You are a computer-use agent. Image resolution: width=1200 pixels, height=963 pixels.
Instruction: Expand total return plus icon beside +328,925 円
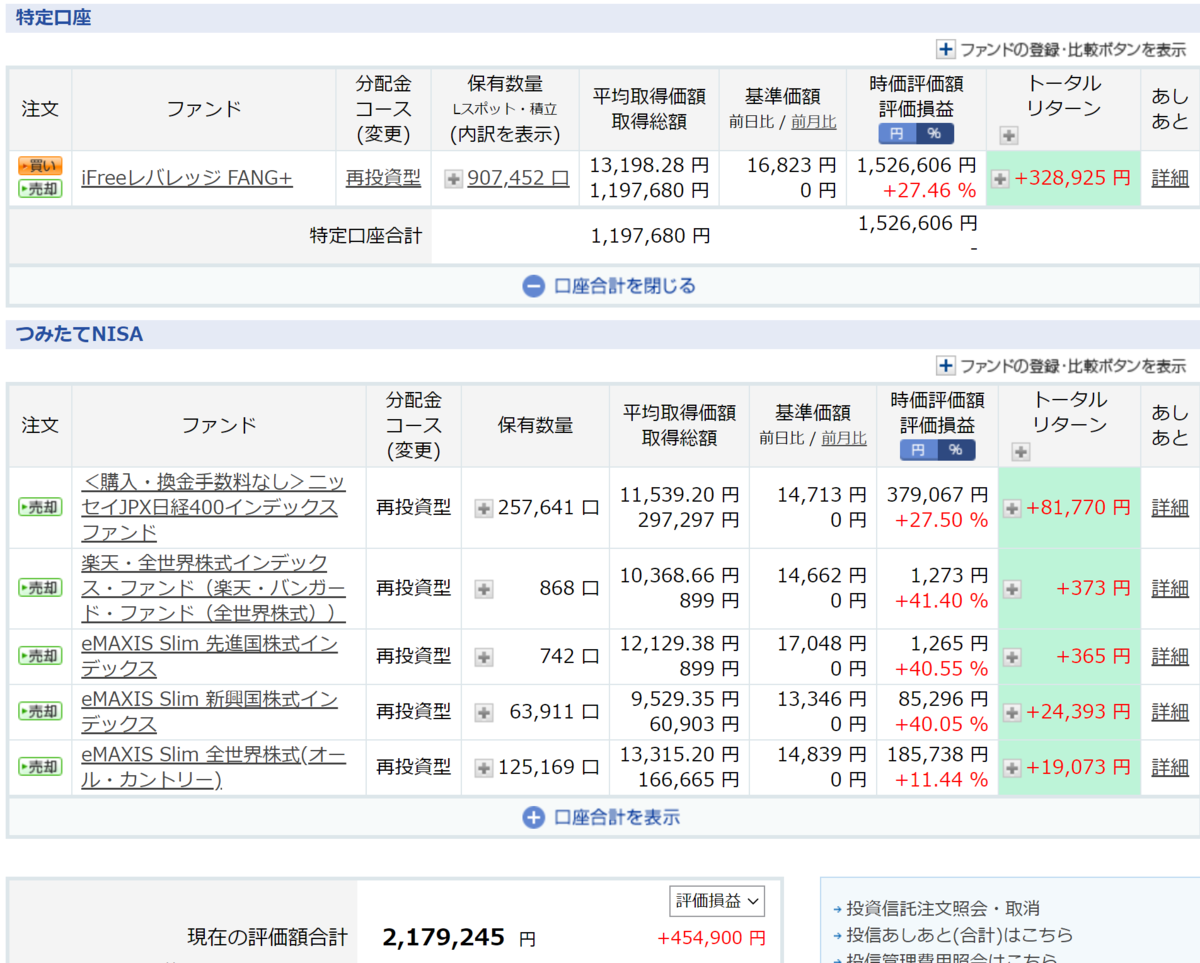click(1000, 179)
